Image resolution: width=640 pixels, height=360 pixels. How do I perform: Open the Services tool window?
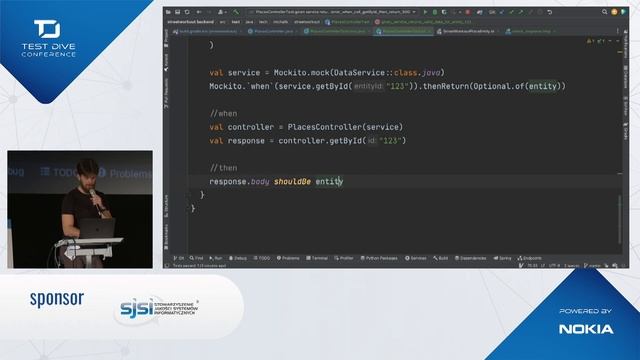[416, 258]
